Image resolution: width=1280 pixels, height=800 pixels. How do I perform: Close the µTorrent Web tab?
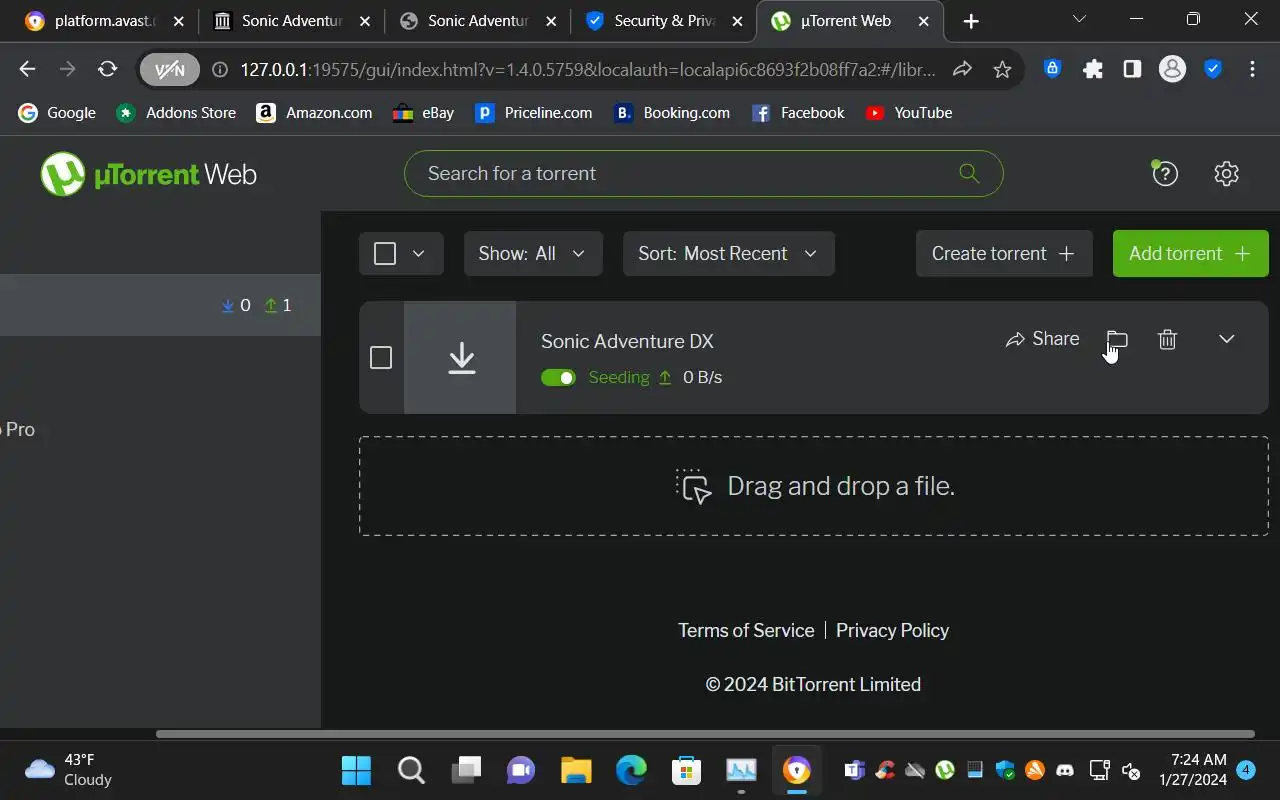coord(923,21)
